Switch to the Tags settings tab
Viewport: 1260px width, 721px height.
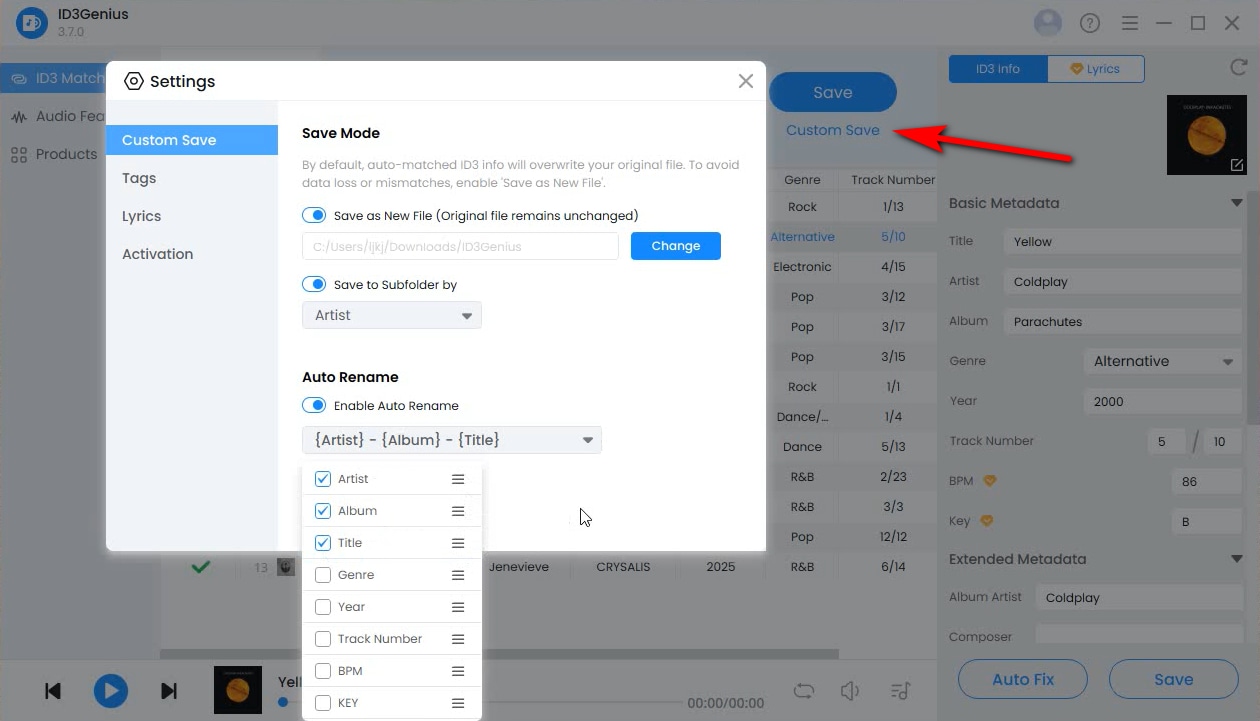(x=139, y=178)
